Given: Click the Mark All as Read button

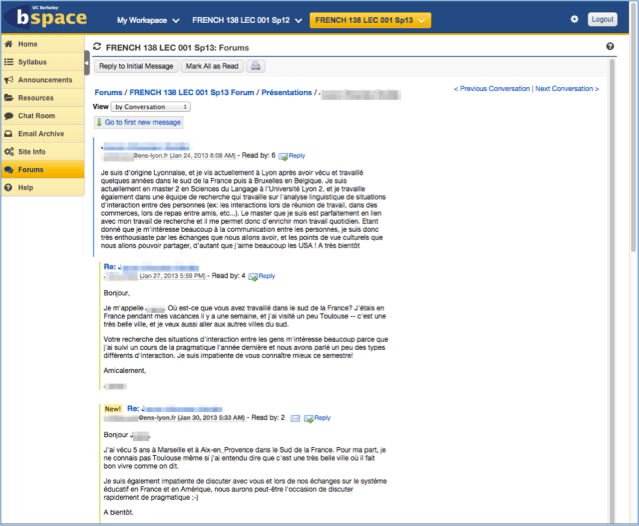Looking at the screenshot, I should point(211,67).
